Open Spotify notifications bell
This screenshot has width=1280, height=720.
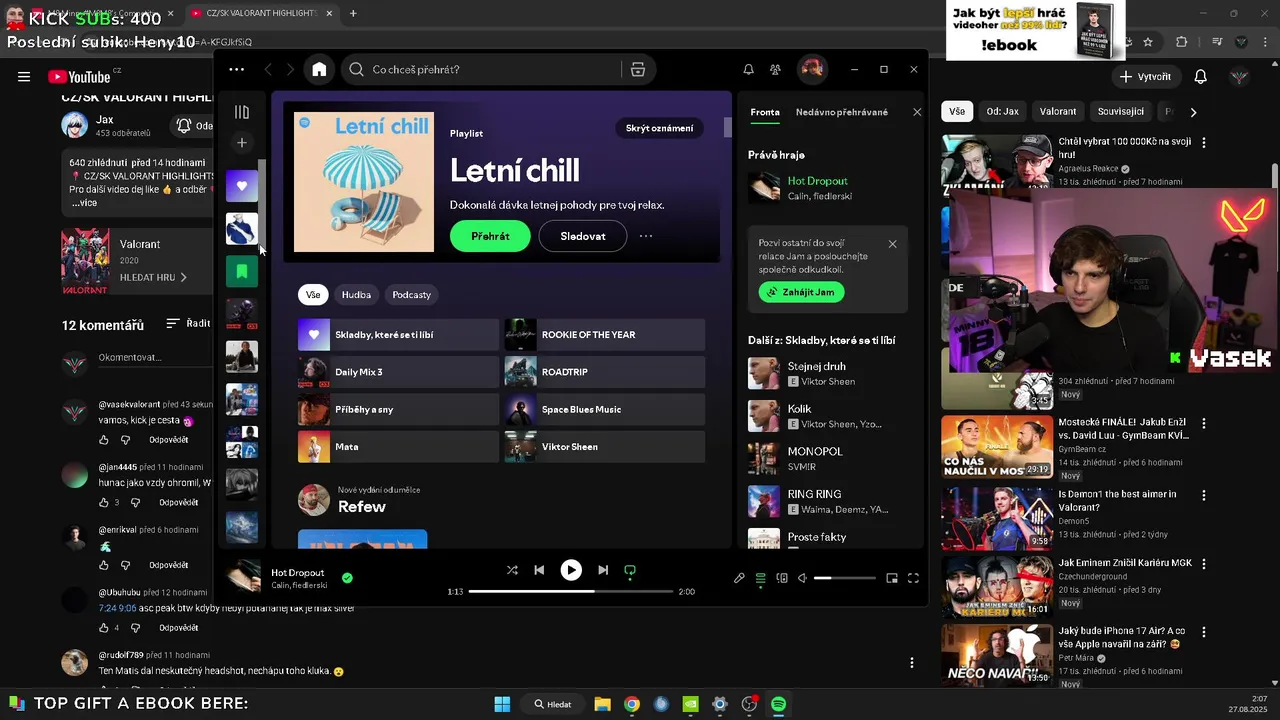click(748, 69)
